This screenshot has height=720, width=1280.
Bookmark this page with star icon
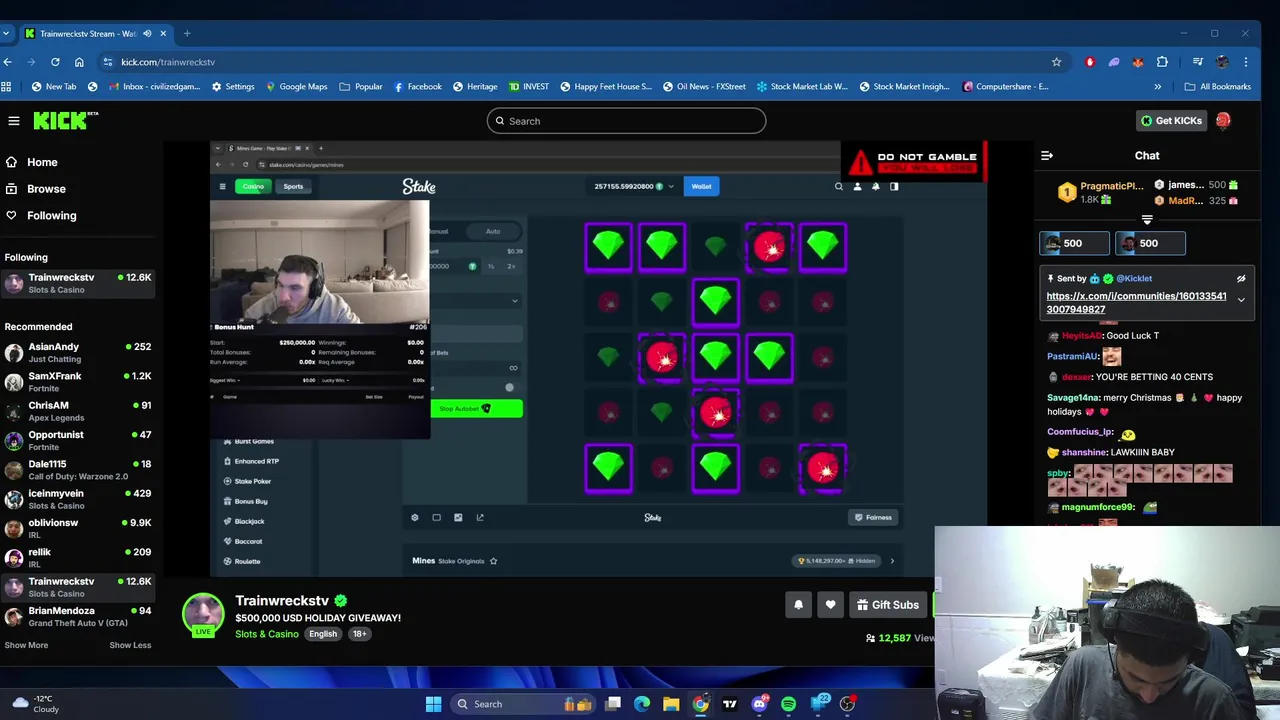click(x=1056, y=62)
